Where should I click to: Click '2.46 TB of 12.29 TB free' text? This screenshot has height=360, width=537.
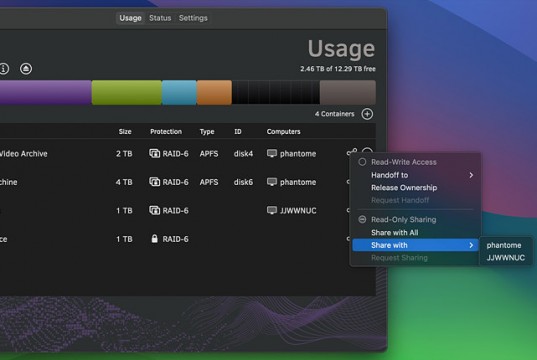338,69
